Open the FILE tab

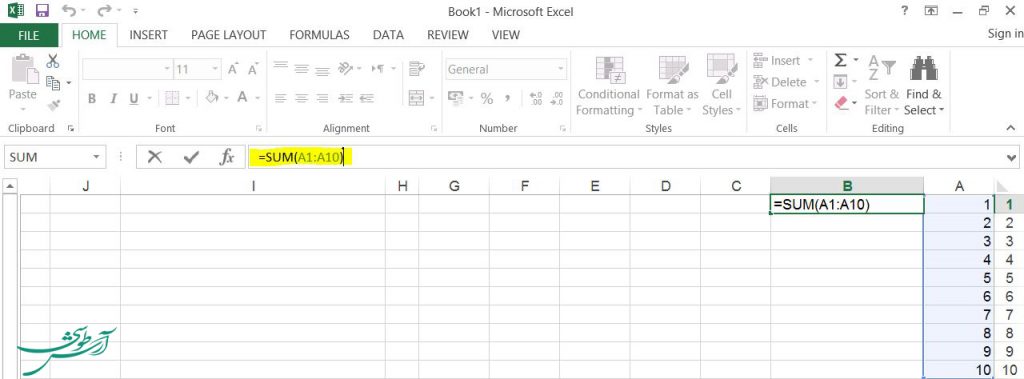pos(29,35)
